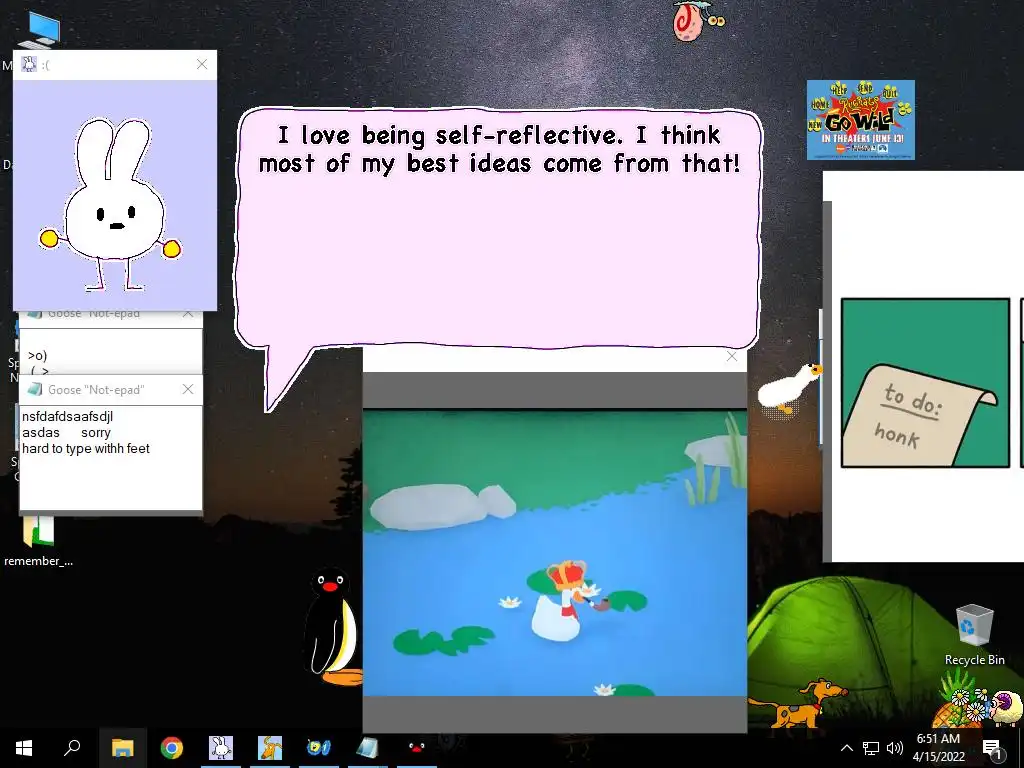Click the front Goose "Not-epad" title bar
This screenshot has width=1024, height=768.
[x=111, y=390]
